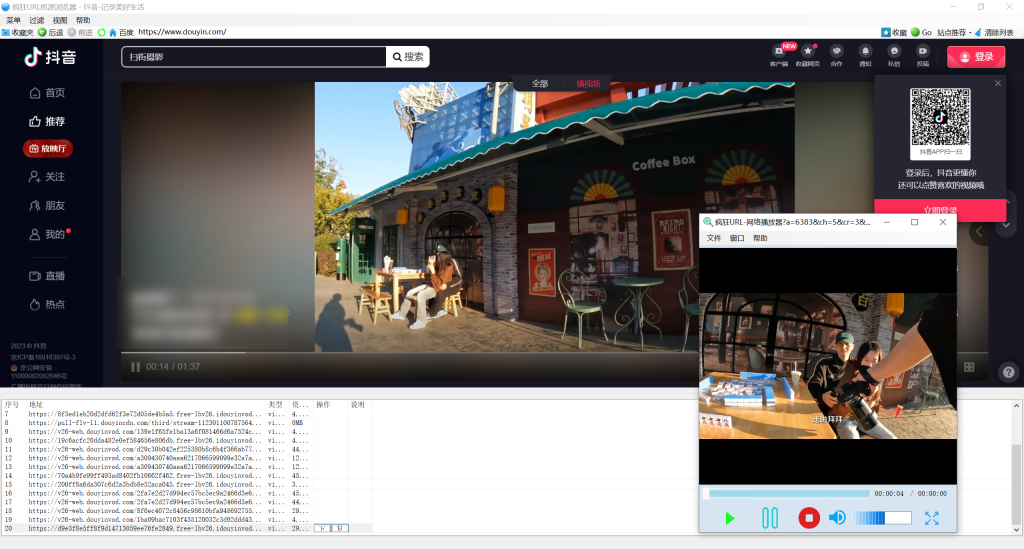Click the URL list scroll down arrow
Screen dimensions: 1024x549
click(x=1017, y=529)
